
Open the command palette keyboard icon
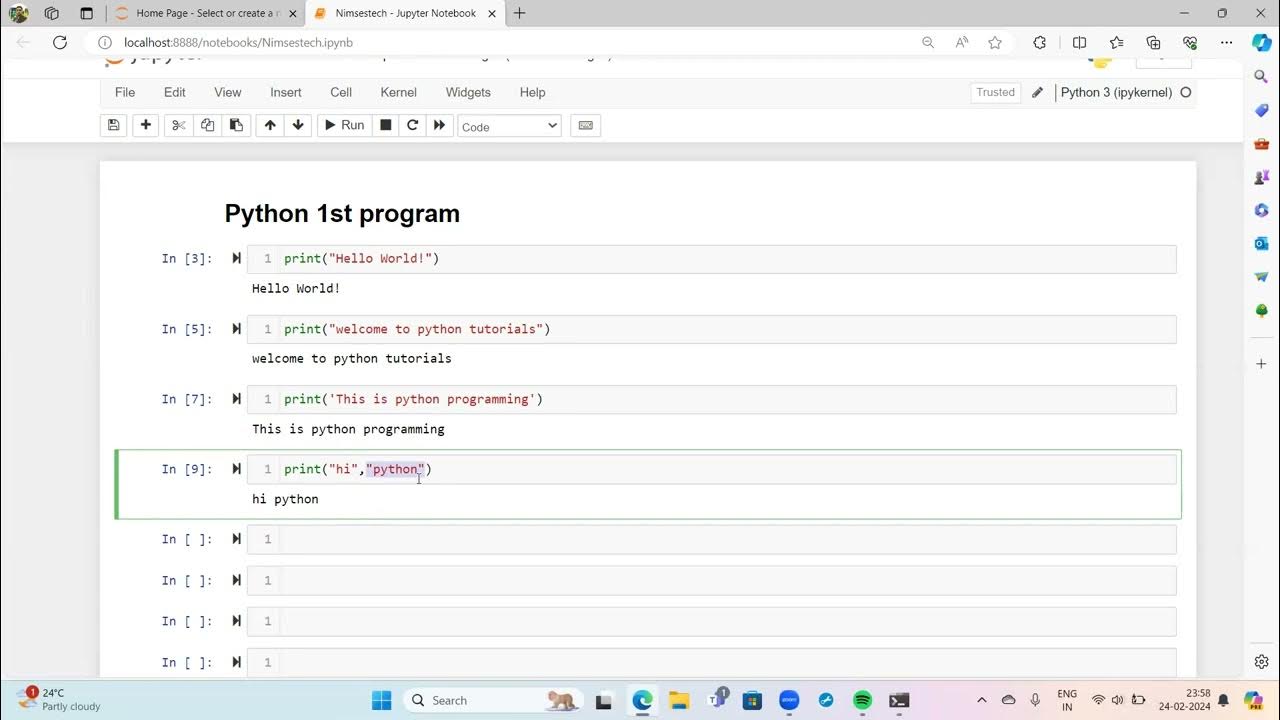[586, 125]
